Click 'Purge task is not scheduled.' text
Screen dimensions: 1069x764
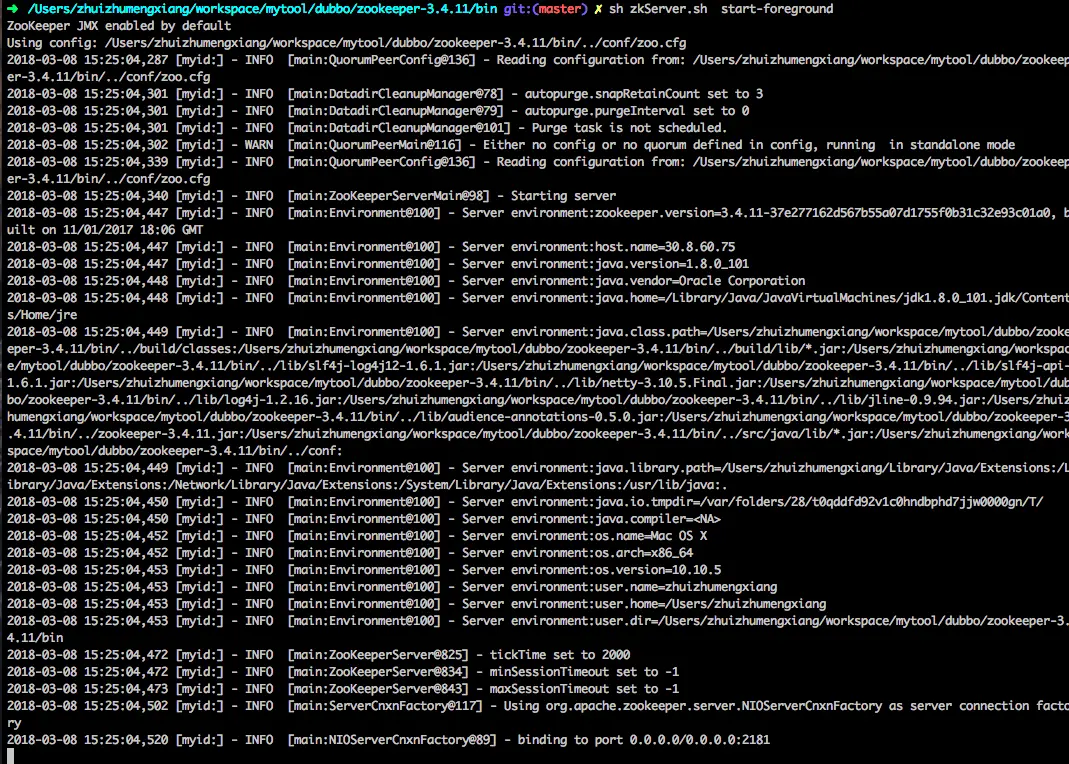pos(629,128)
